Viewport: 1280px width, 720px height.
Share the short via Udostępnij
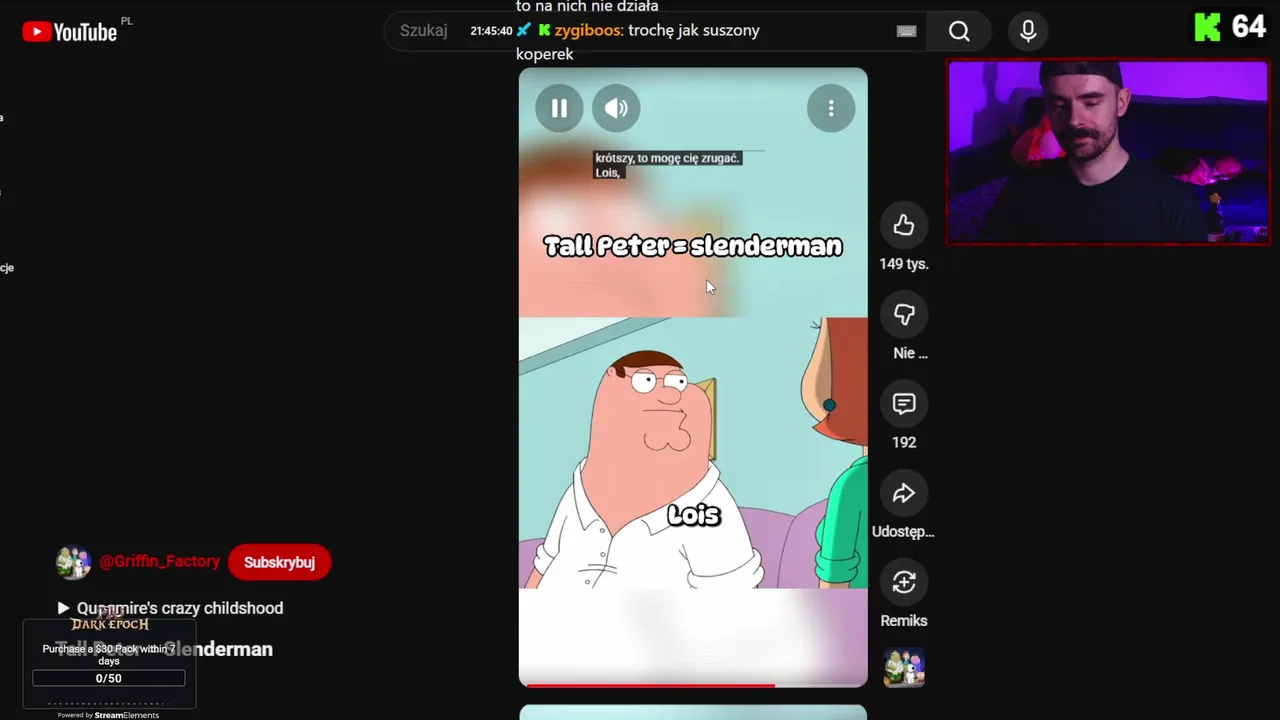(904, 493)
